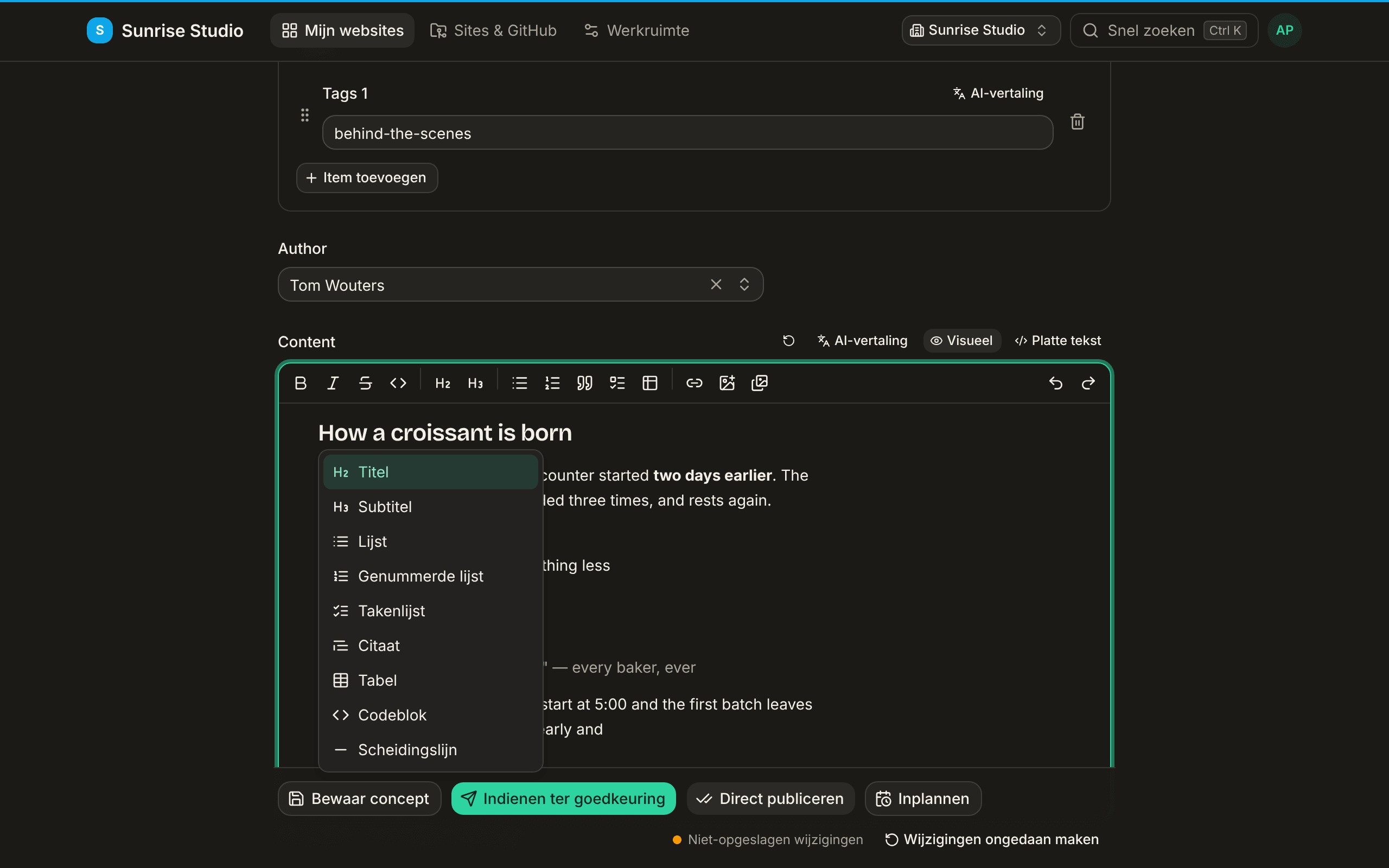
Task: Clear Tom Wouters author selection
Action: pos(716,284)
